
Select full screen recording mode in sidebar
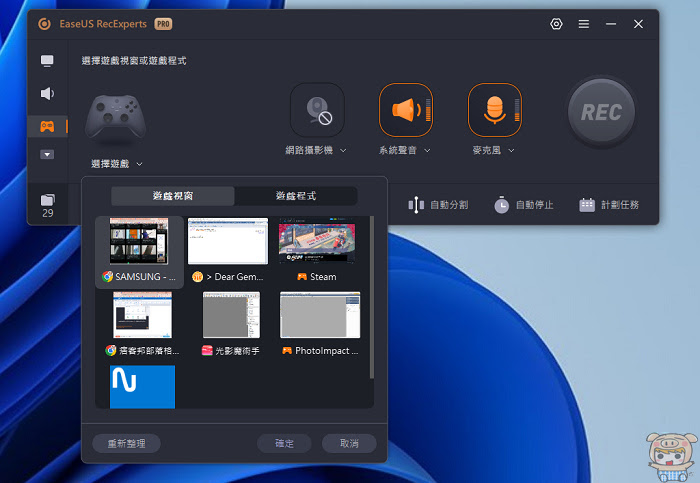(47, 61)
